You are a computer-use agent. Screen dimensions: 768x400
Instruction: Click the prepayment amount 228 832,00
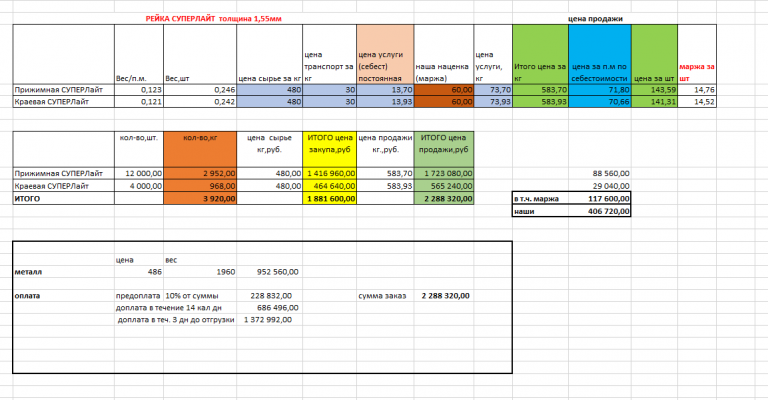(269, 296)
